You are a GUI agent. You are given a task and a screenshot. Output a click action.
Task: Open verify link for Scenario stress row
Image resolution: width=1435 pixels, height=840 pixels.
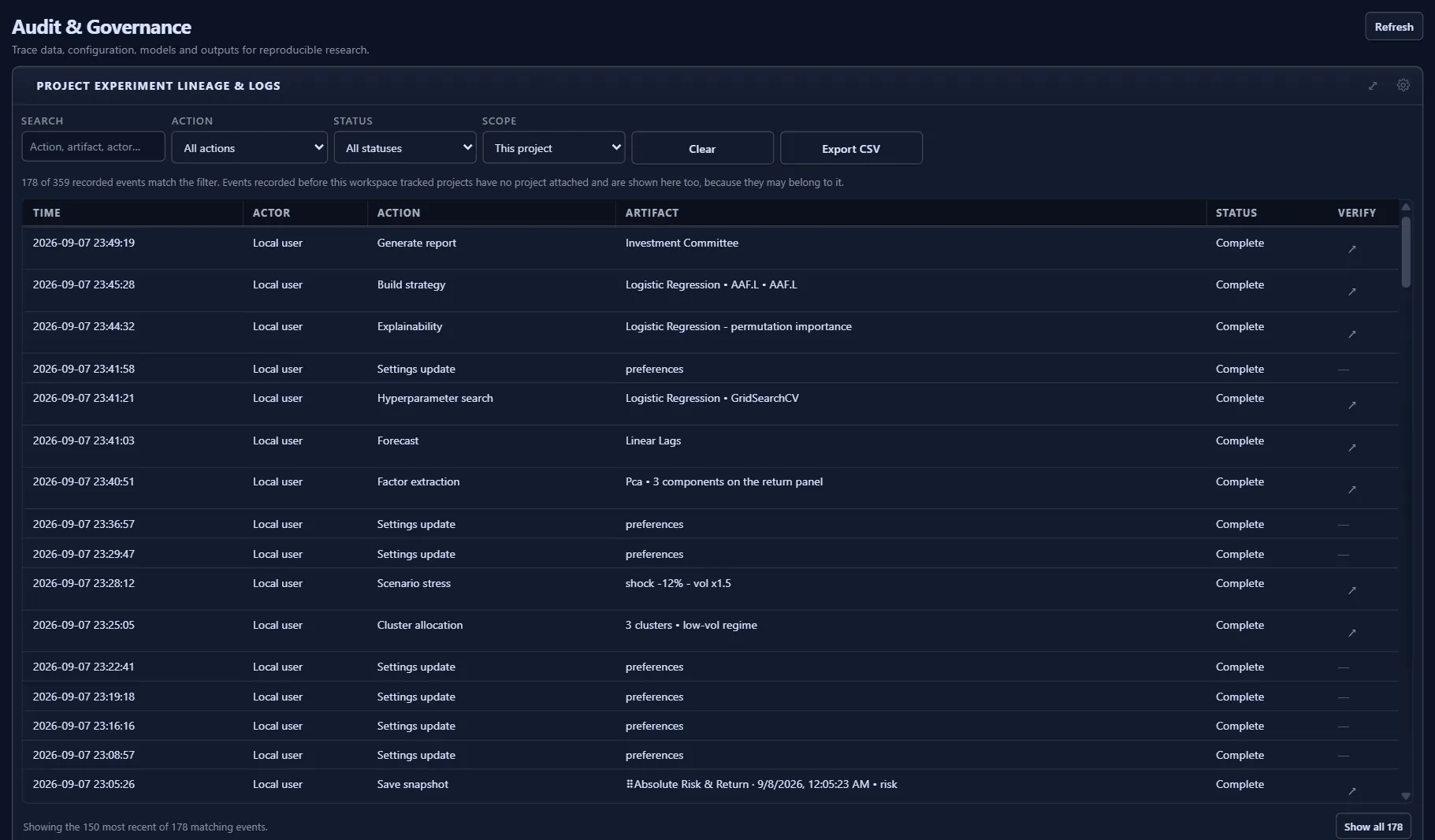pyautogui.click(x=1352, y=590)
